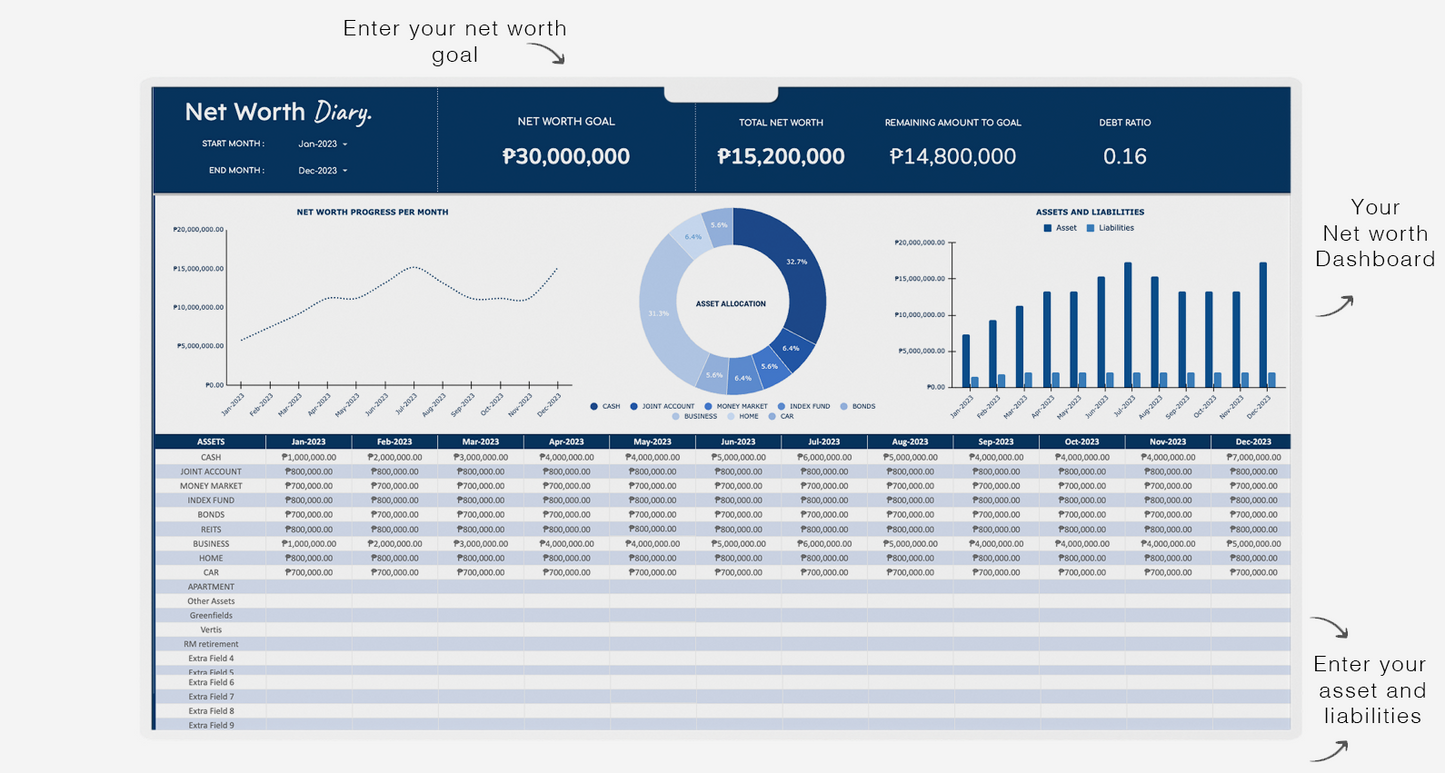Click the Dec-2023 asset bar in bar chart
This screenshot has height=773, width=1445.
click(x=1263, y=325)
